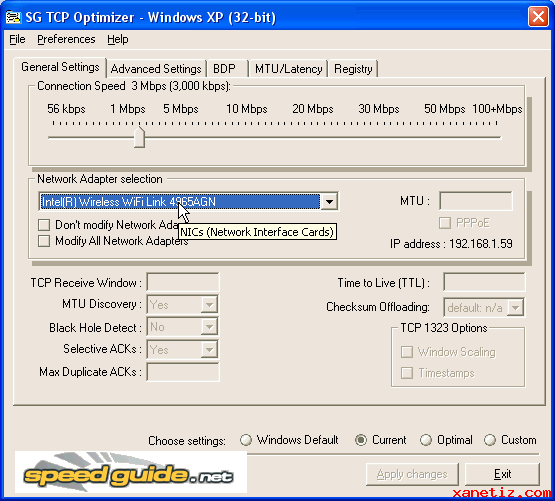Toggle the PPPoE checkbox
The width and height of the screenshot is (555, 501).
click(x=445, y=223)
